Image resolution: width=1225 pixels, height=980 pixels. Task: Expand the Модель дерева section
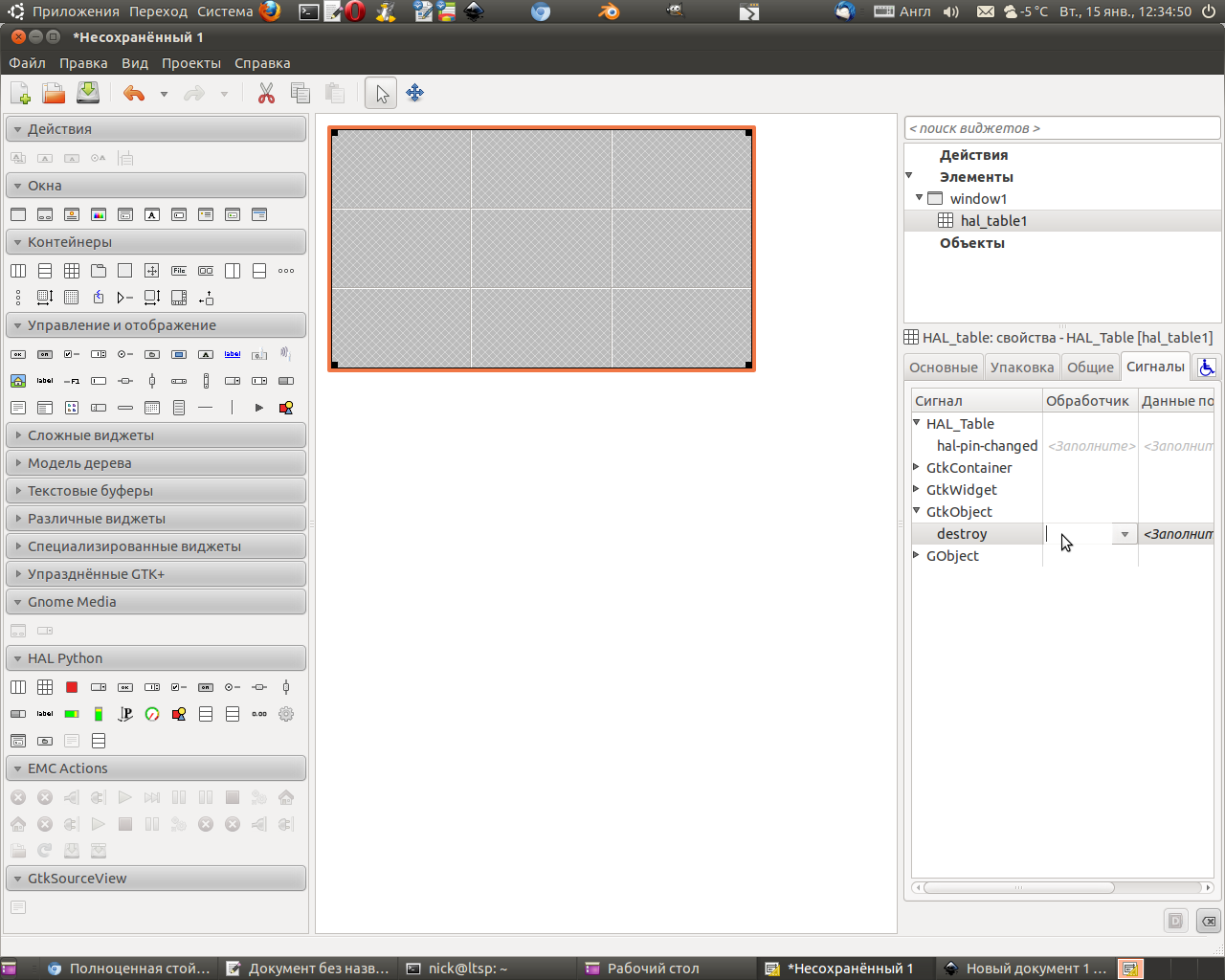(x=156, y=463)
